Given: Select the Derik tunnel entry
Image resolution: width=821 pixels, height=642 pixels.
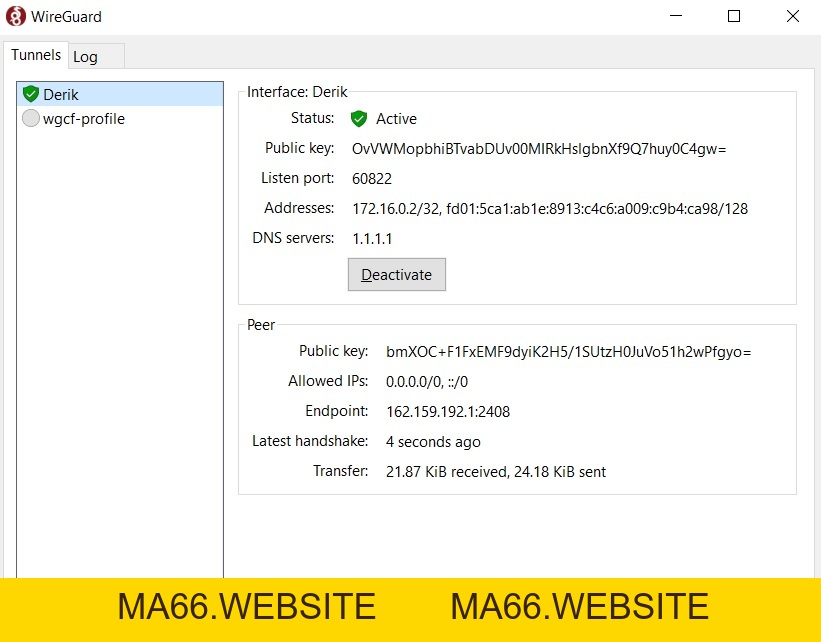Looking at the screenshot, I should (x=120, y=94).
